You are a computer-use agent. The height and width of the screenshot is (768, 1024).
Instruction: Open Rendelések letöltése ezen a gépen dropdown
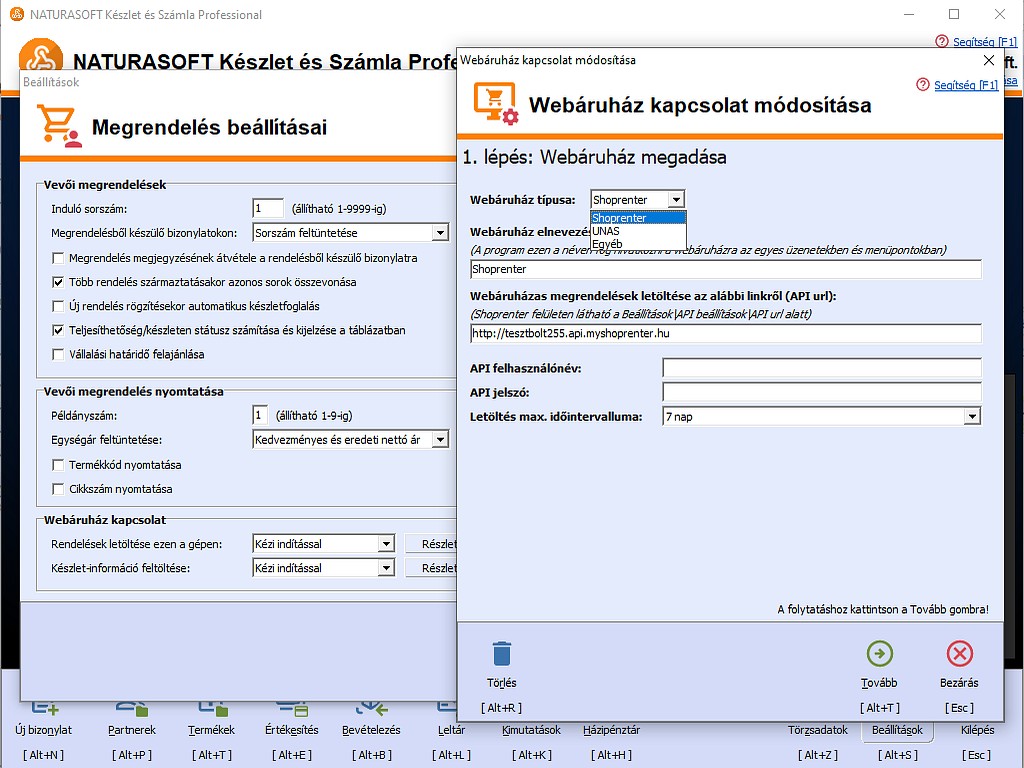pyautogui.click(x=386, y=544)
